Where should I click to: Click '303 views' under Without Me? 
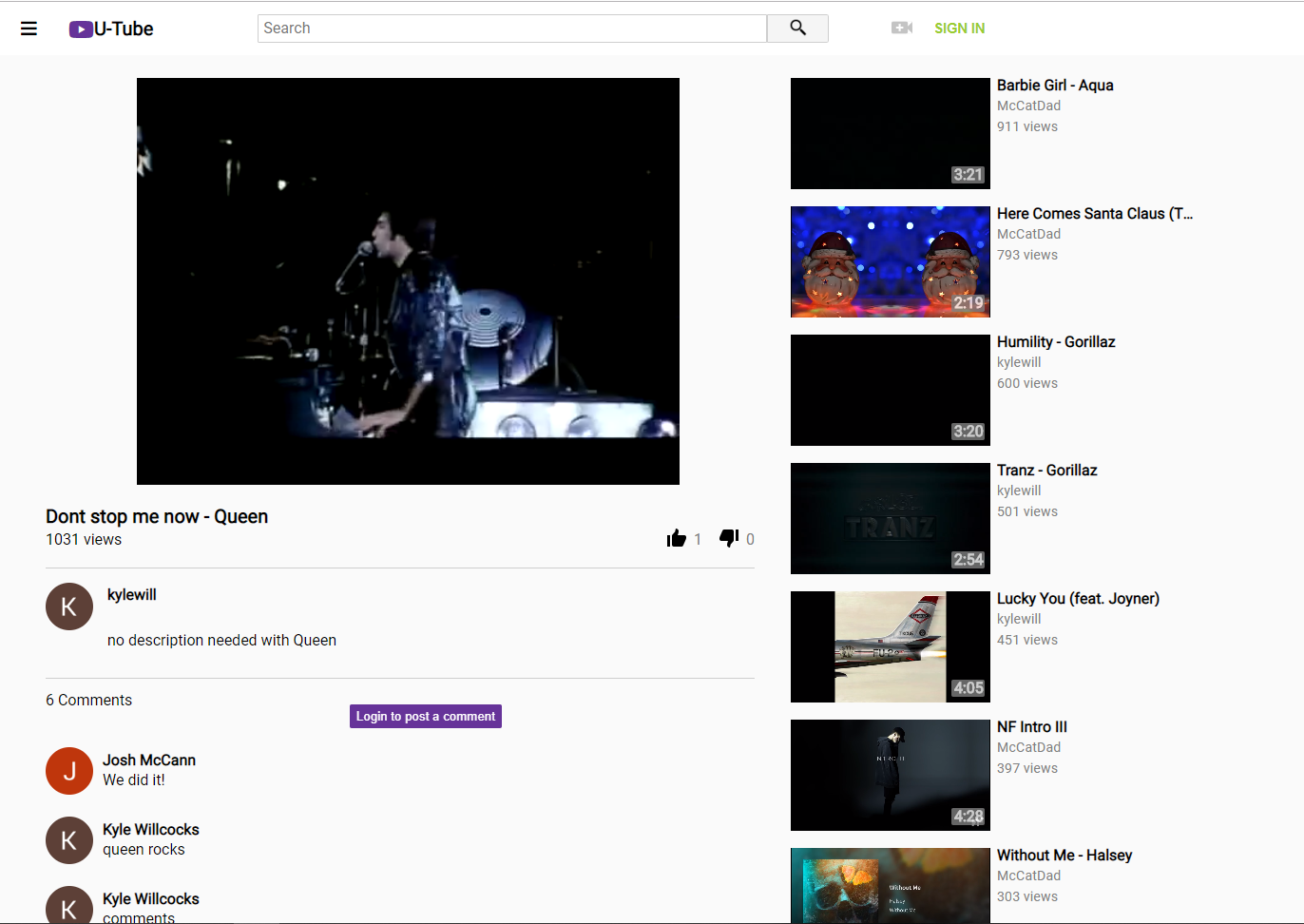pyautogui.click(x=1027, y=897)
